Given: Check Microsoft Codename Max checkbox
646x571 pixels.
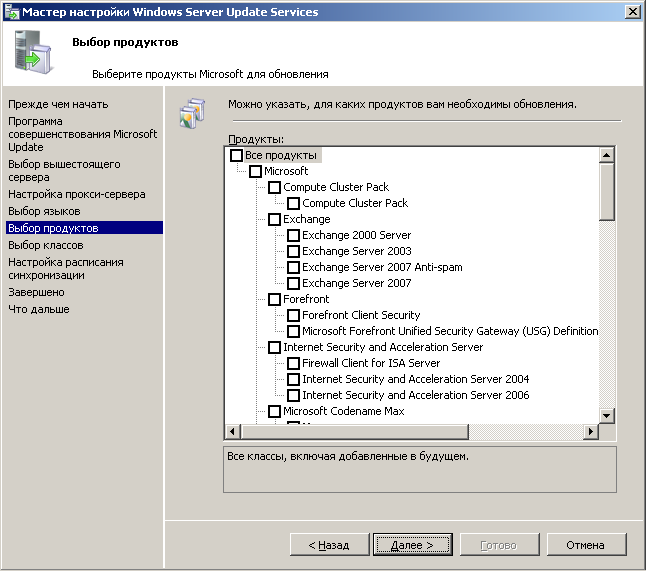Looking at the screenshot, I should click(274, 411).
